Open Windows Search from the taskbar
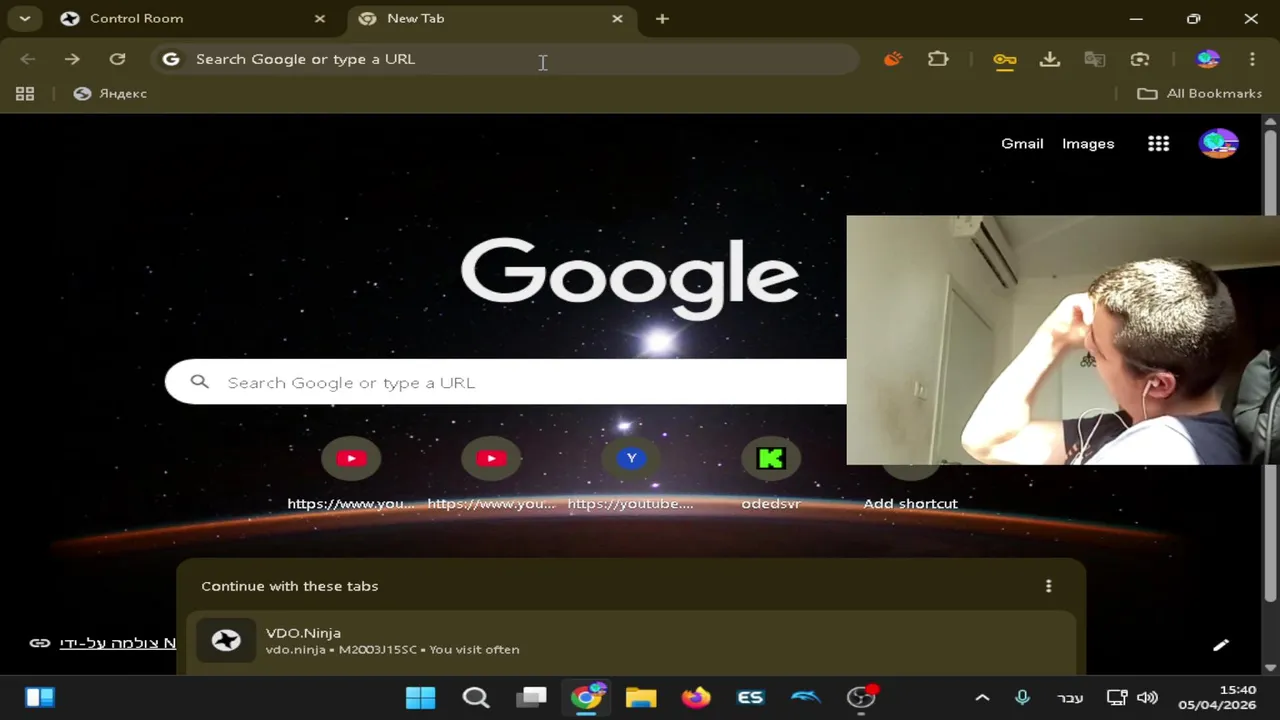Viewport: 1280px width, 720px height. pyautogui.click(x=476, y=697)
